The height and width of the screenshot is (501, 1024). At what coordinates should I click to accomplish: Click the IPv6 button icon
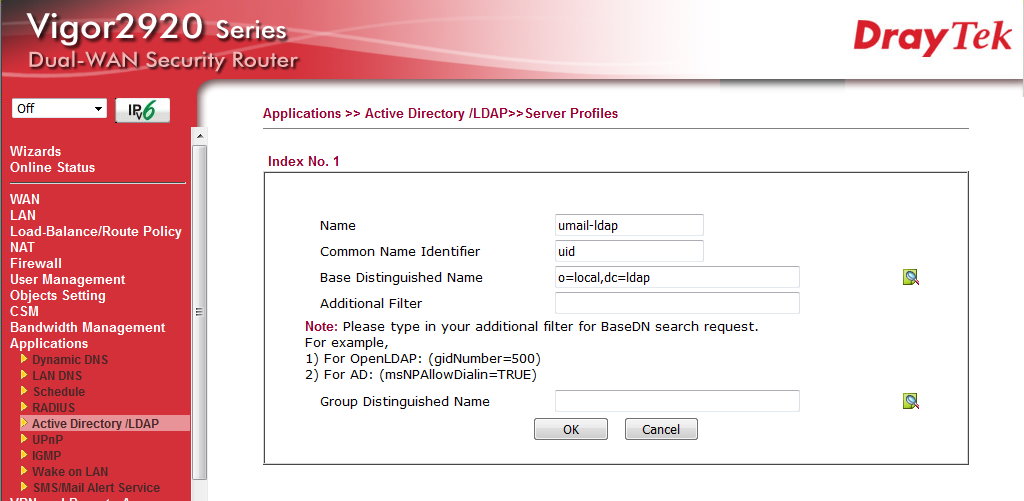click(x=142, y=110)
